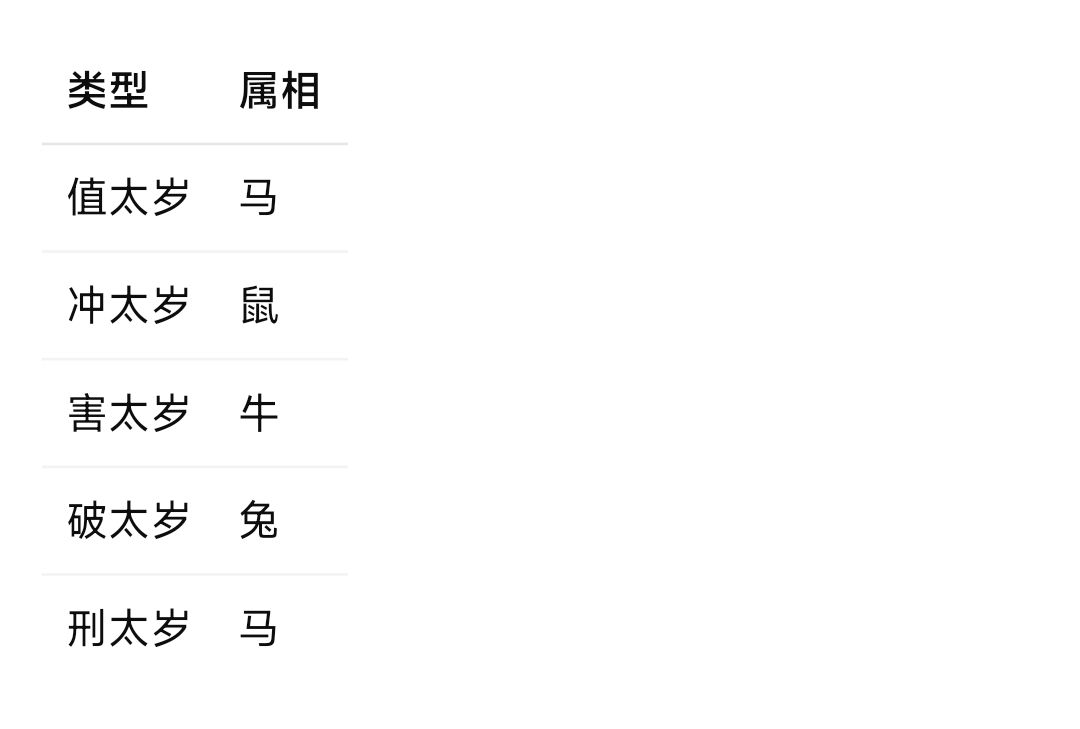Select the 冲太岁 cell
This screenshot has height=729, width=1080.
pyautogui.click(x=128, y=305)
